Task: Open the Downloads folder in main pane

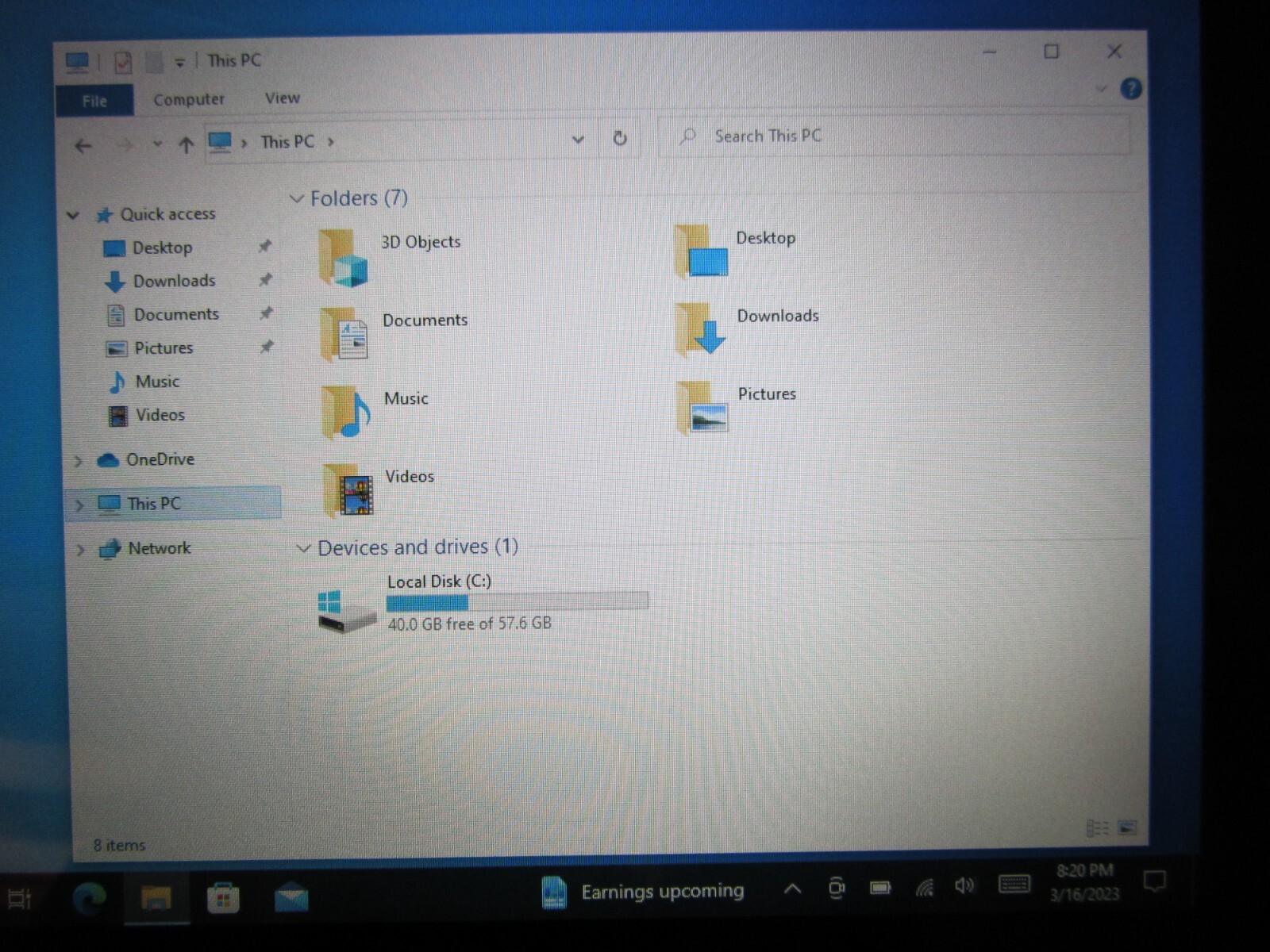Action: [701, 329]
